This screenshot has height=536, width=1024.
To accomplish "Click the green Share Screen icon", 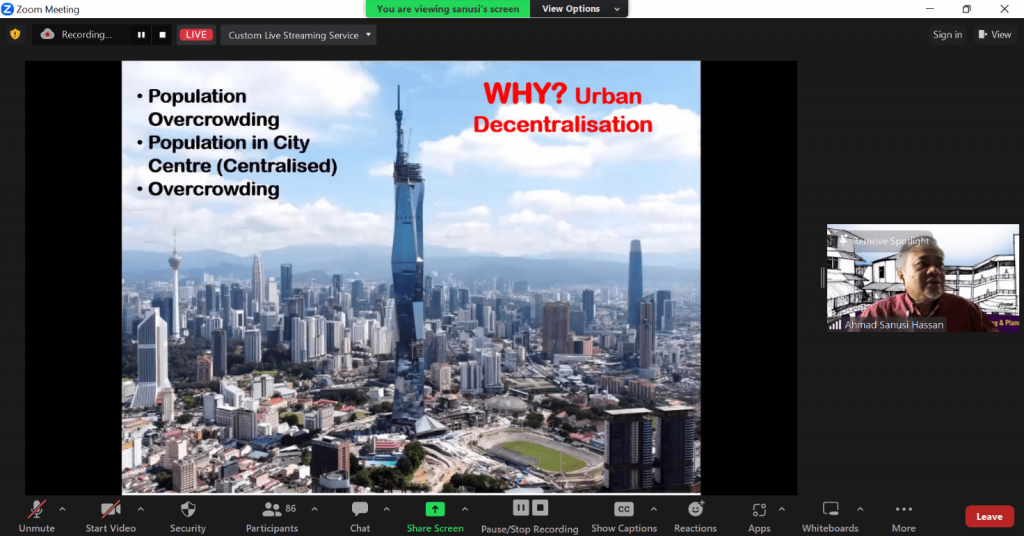I will (x=435, y=510).
